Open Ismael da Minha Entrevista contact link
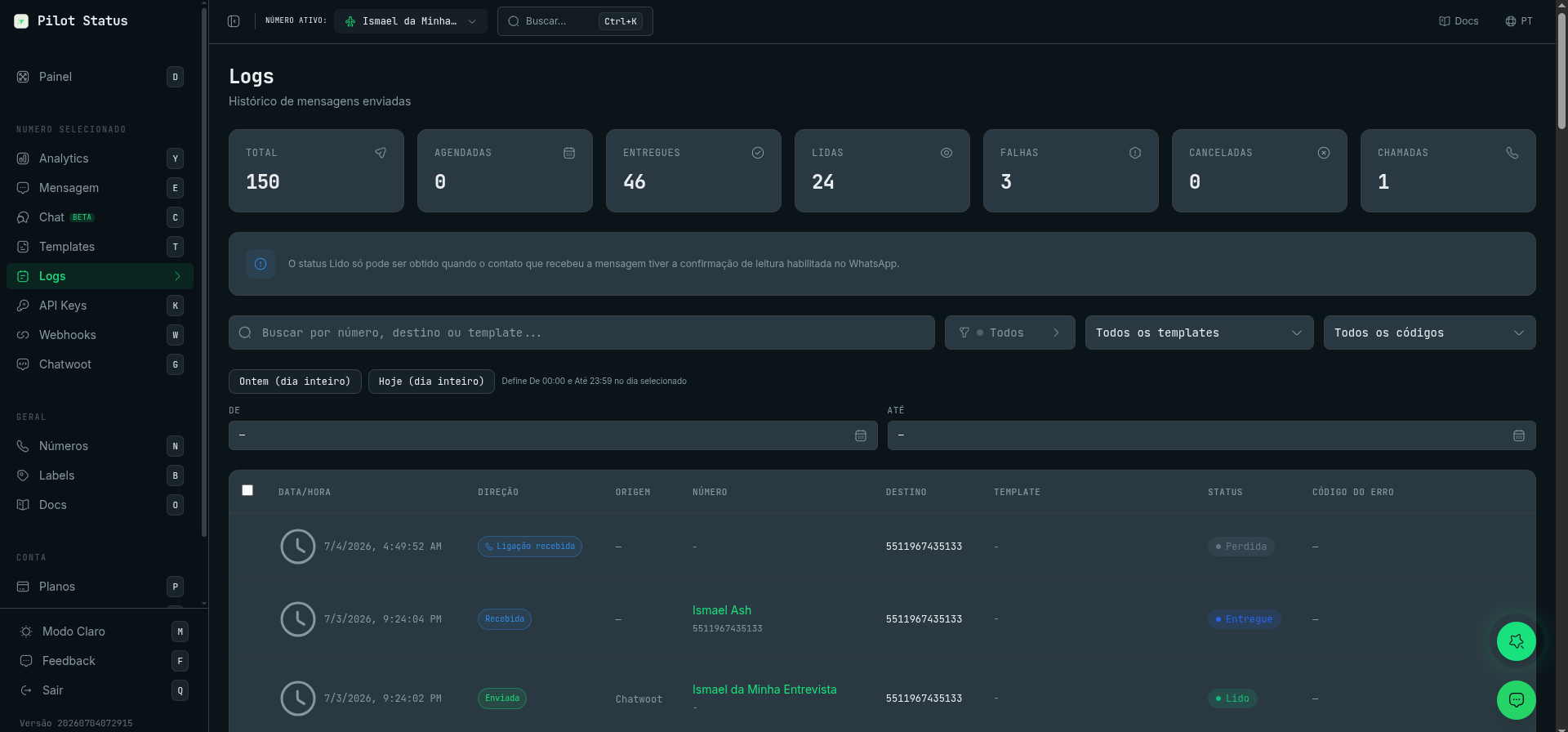1568x732 pixels. tap(764, 690)
